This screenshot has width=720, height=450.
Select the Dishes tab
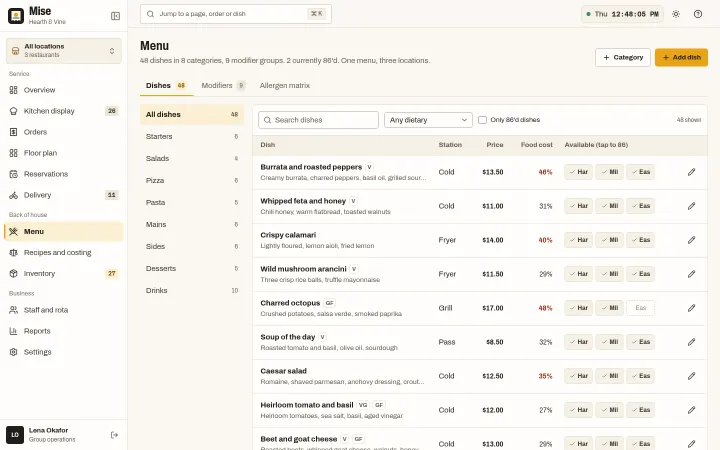click(x=166, y=85)
